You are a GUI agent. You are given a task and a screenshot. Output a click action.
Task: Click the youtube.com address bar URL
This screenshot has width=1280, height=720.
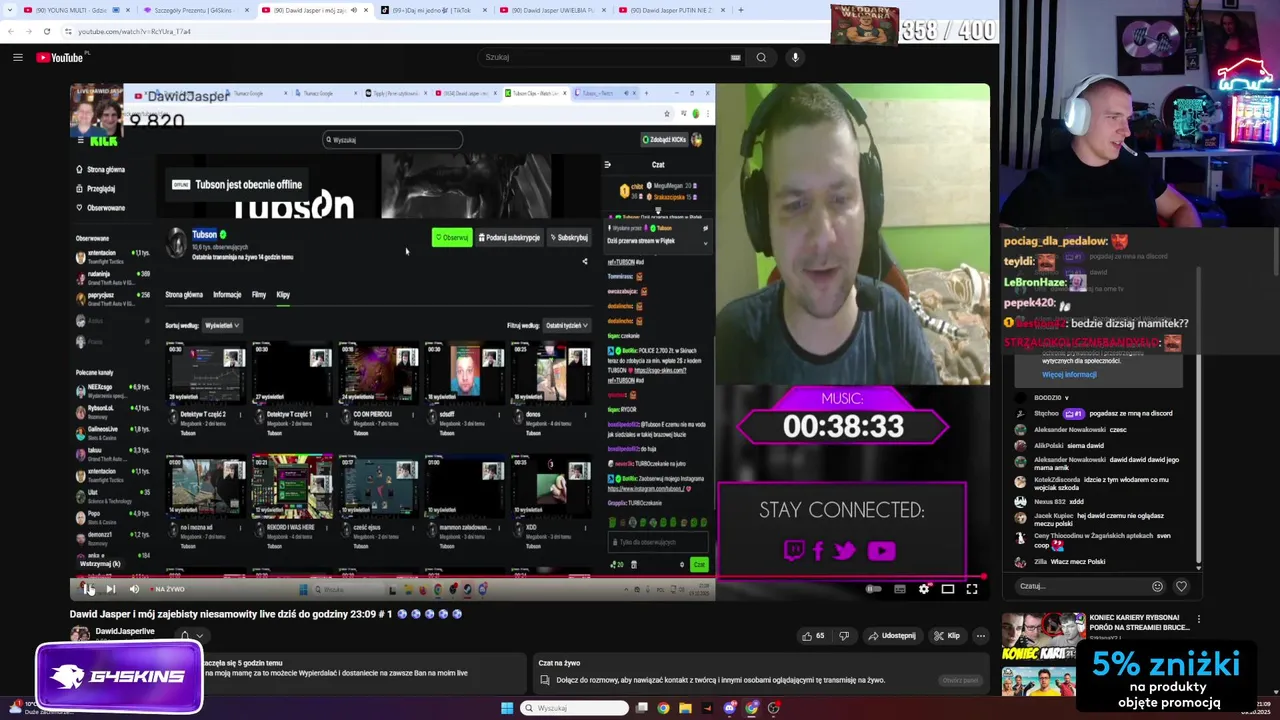point(134,31)
